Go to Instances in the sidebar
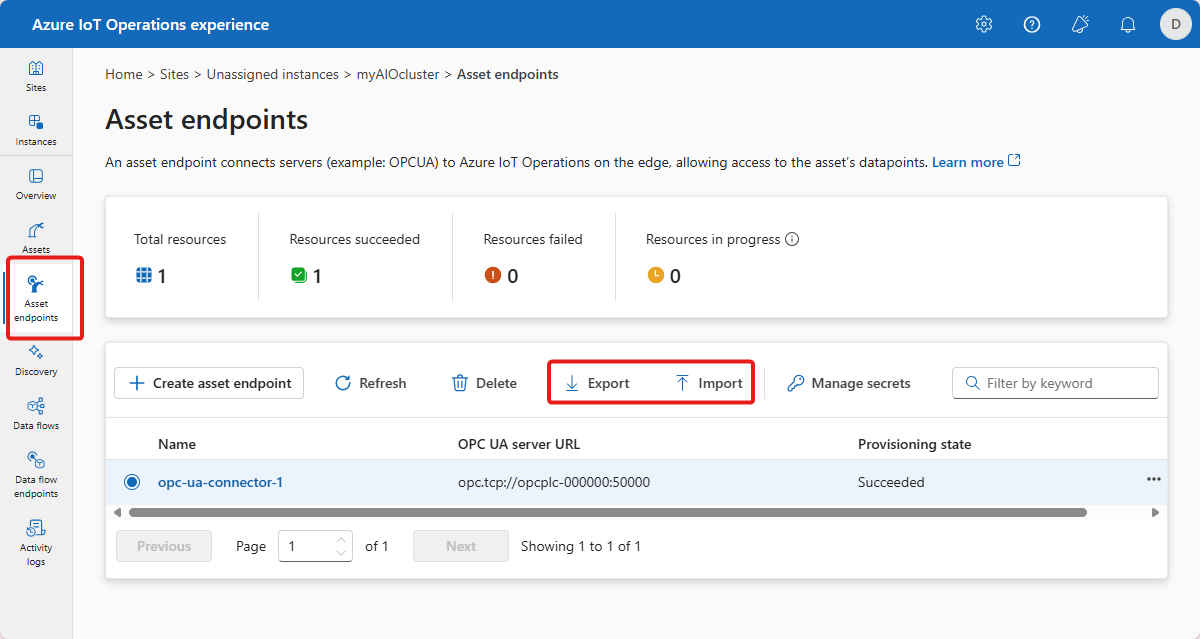 (36, 130)
